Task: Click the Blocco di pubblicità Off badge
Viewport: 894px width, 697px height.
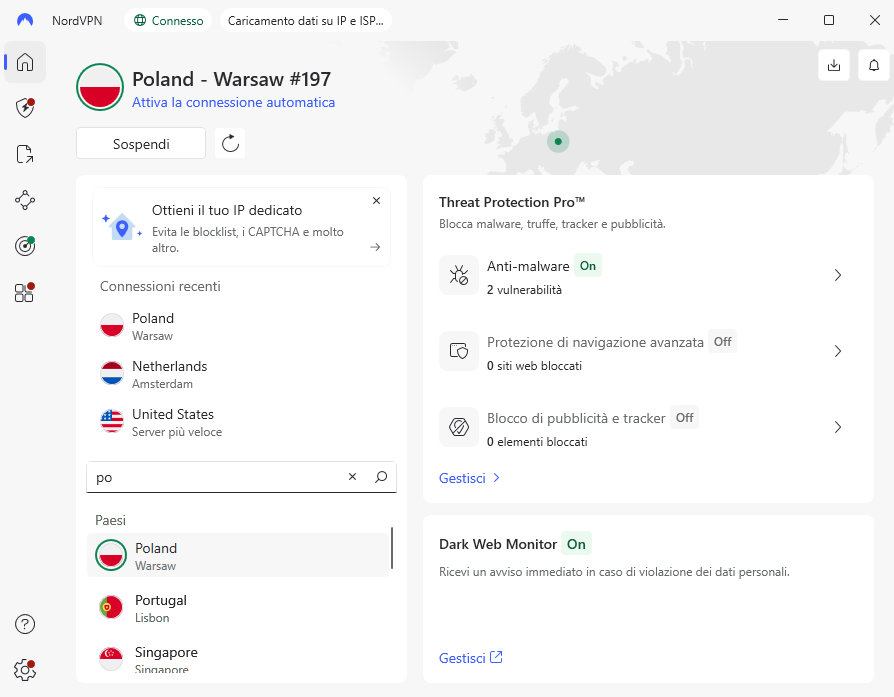Action: point(684,418)
